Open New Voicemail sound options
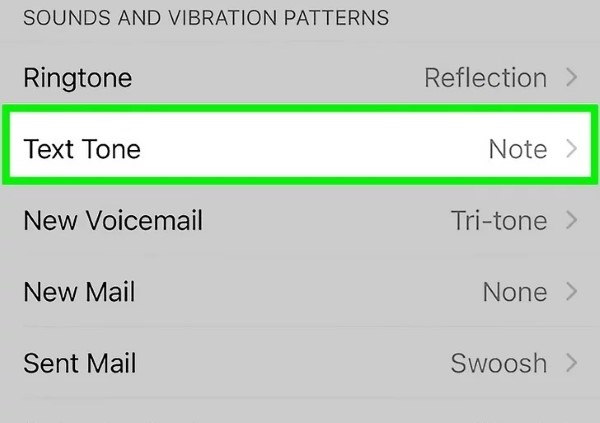The width and height of the screenshot is (600, 423). click(113, 220)
